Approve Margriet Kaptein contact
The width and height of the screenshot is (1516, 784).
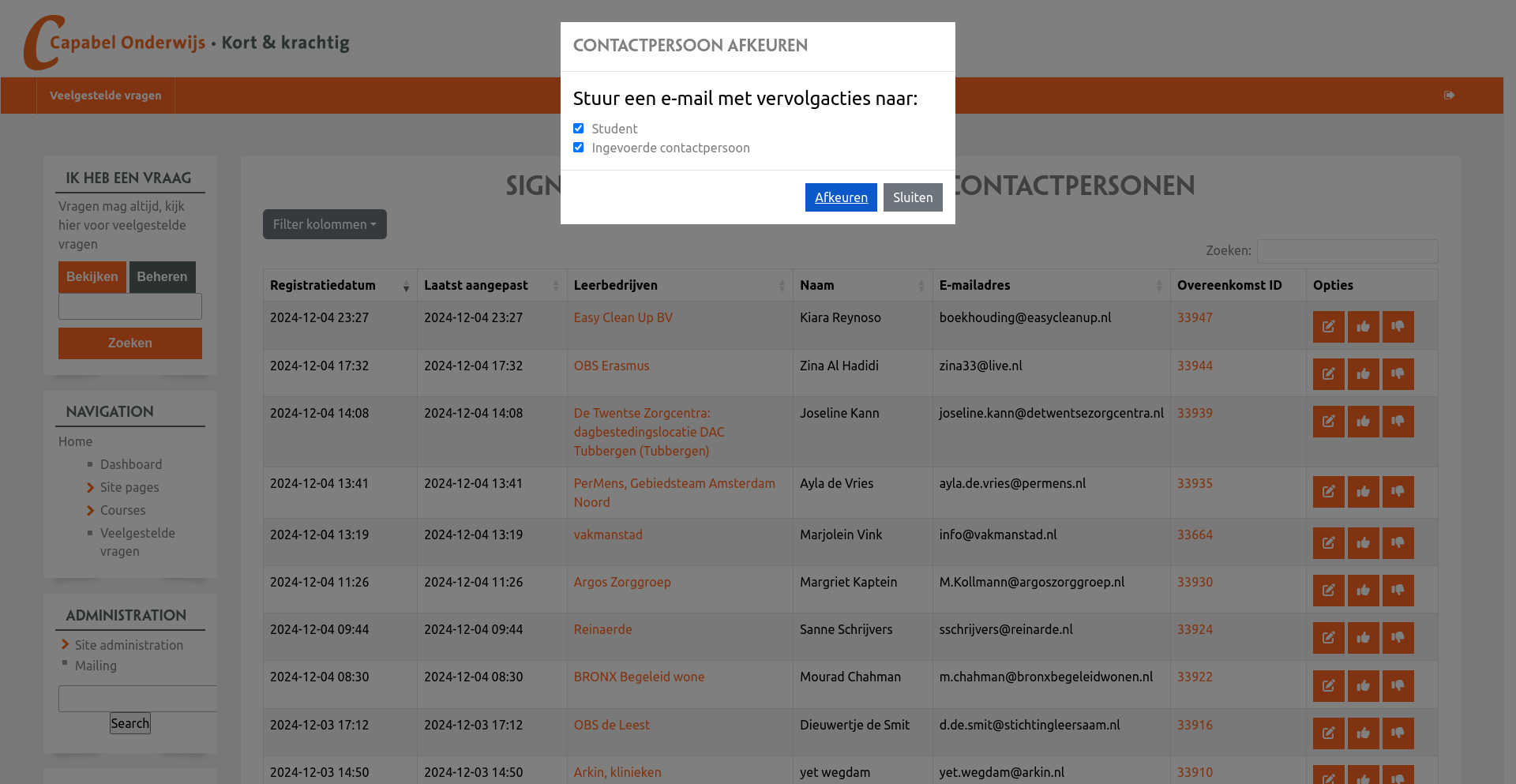(x=1363, y=591)
